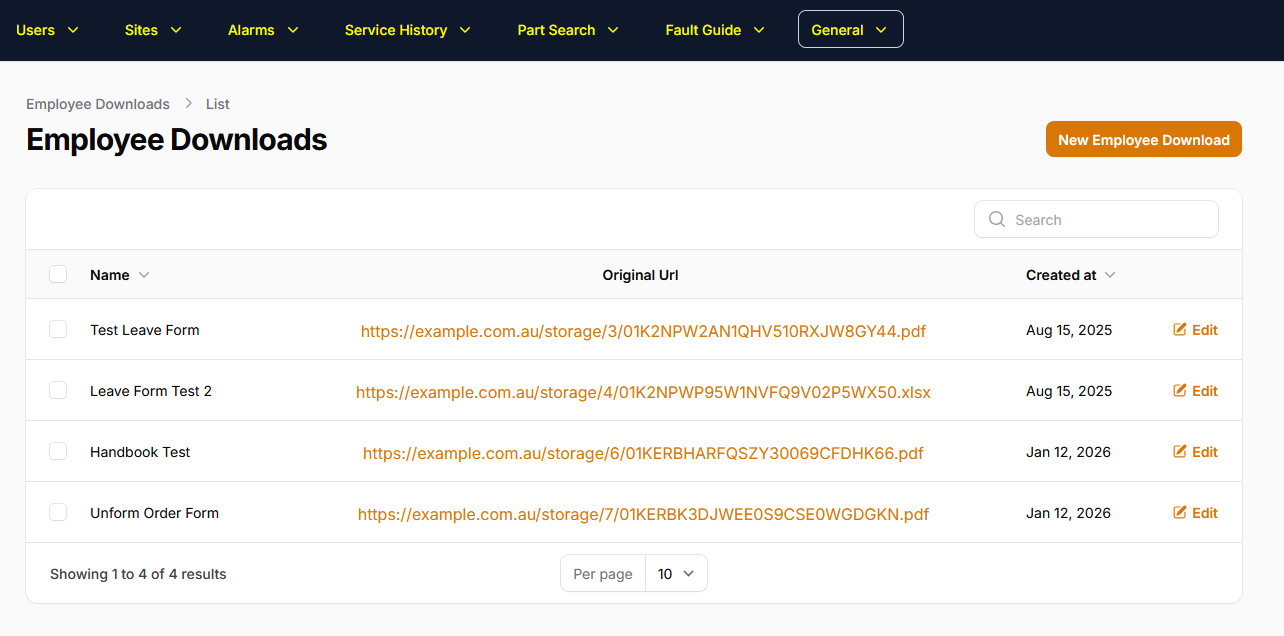Click the edit pencil icon for Unform Order Form
The height and width of the screenshot is (636, 1284).
(x=1180, y=512)
